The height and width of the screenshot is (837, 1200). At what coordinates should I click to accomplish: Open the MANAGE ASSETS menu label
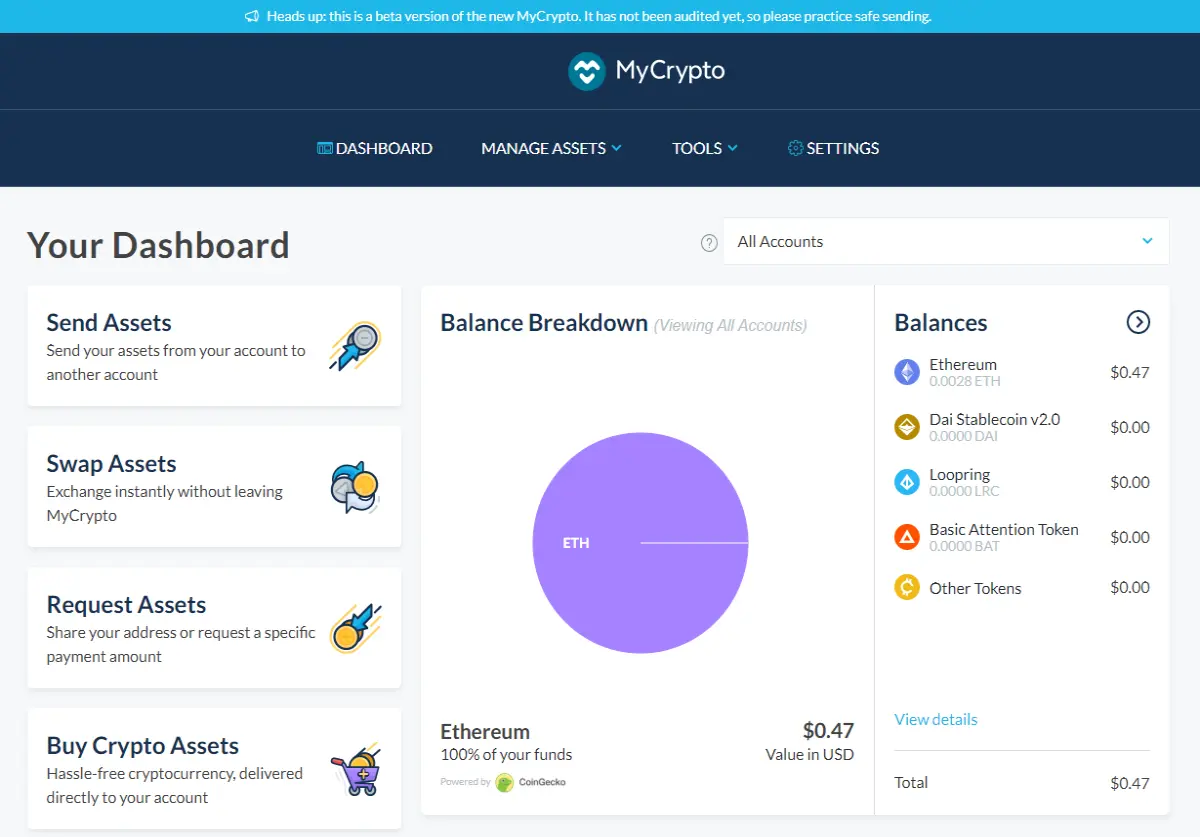[x=544, y=148]
